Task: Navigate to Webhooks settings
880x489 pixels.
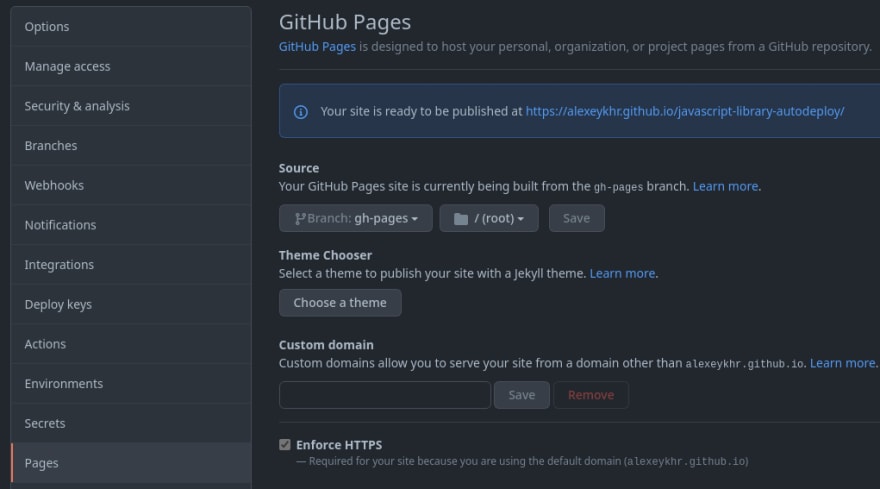Action: pos(131,185)
